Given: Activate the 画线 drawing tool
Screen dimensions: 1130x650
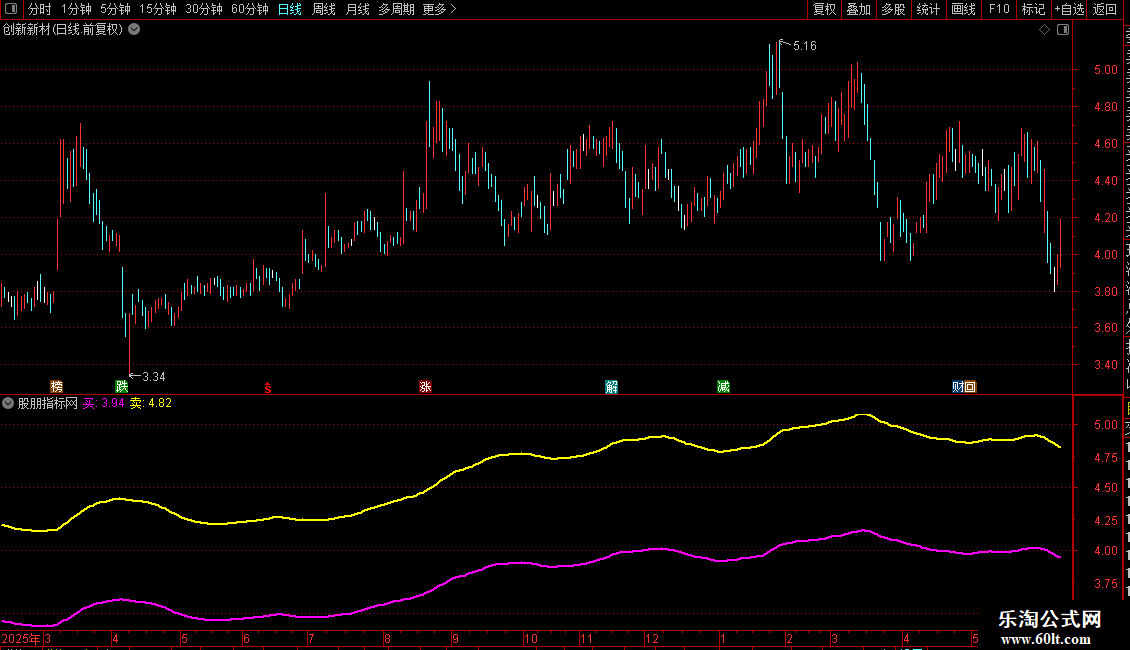Looking at the screenshot, I should (x=964, y=9).
